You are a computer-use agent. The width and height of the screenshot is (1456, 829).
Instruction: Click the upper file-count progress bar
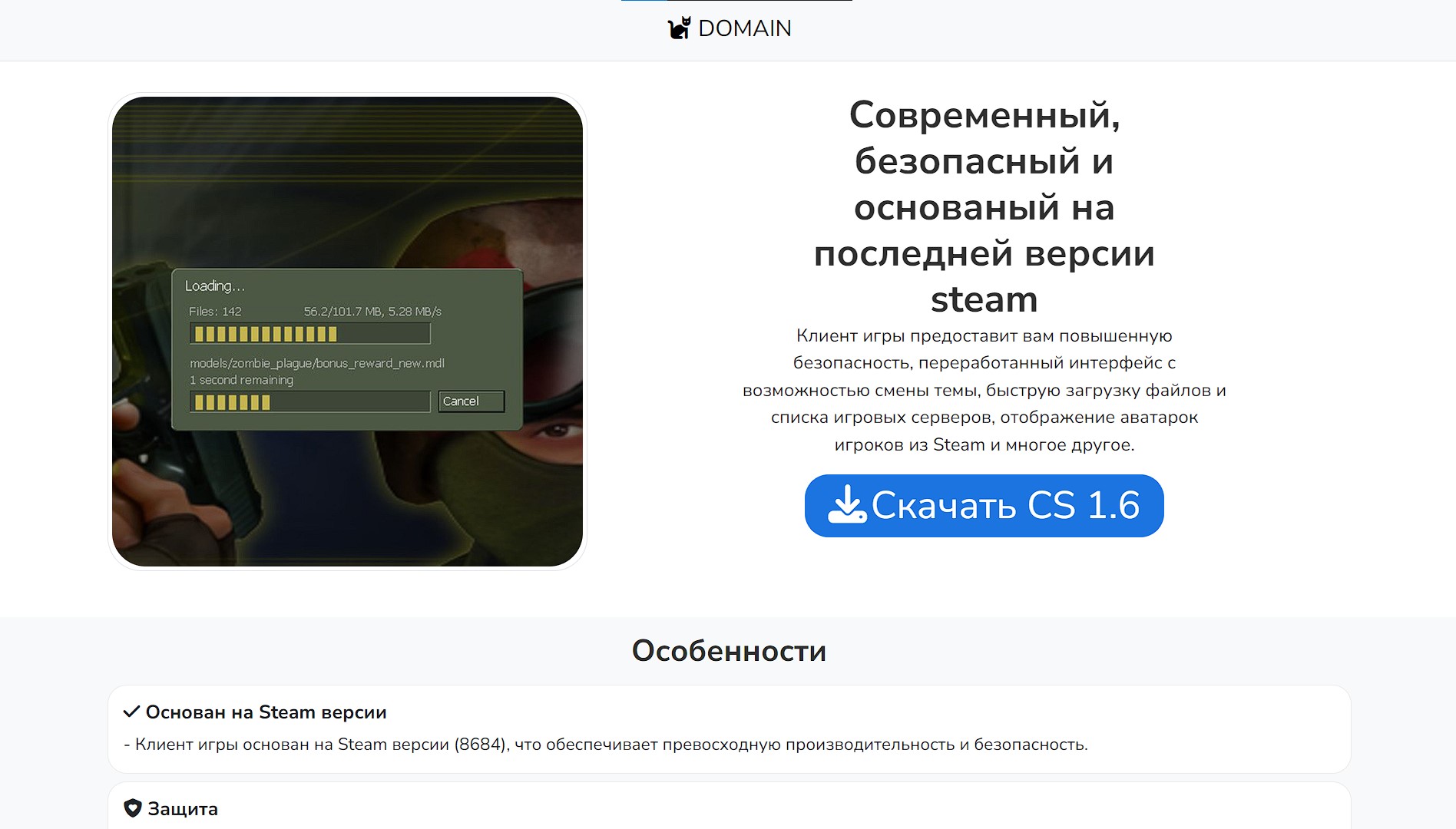pyautogui.click(x=310, y=333)
